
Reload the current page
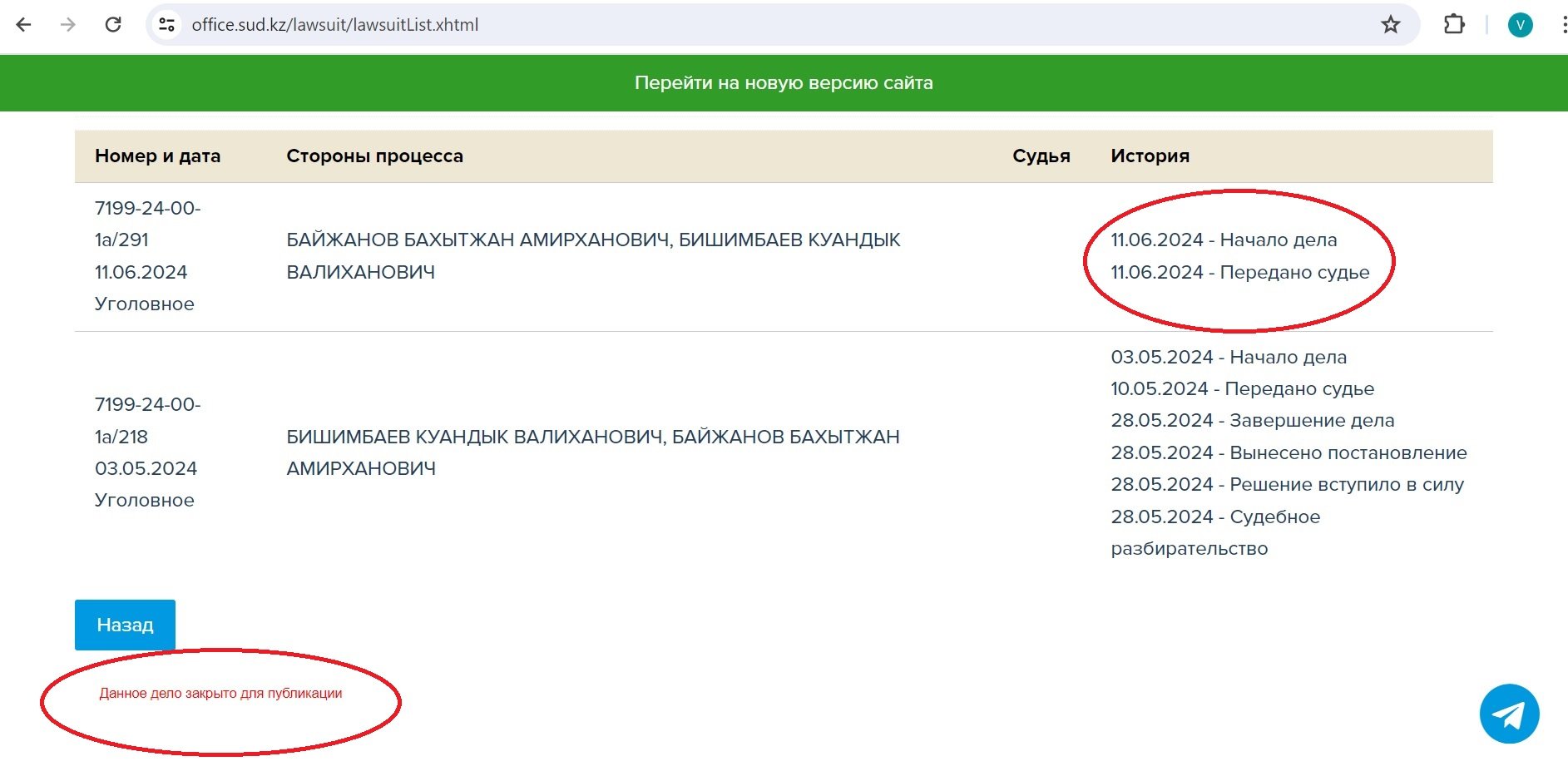(x=113, y=25)
